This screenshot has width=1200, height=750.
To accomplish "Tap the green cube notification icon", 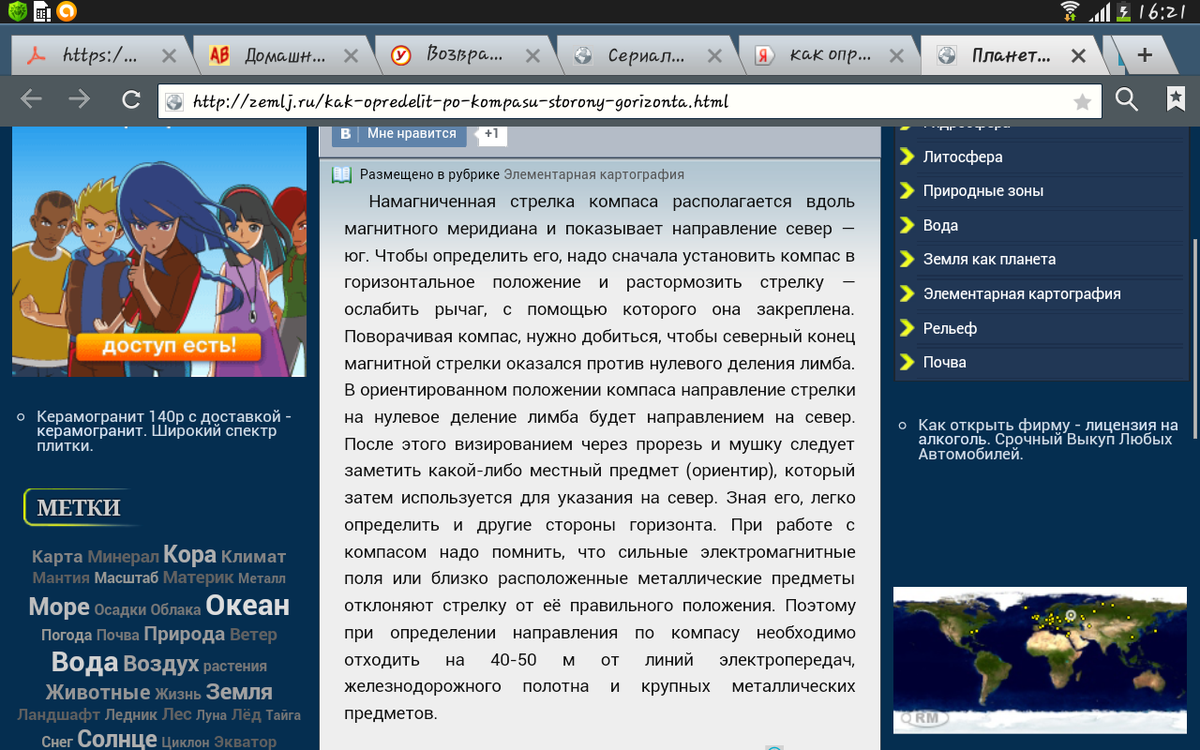I will pos(15,12).
